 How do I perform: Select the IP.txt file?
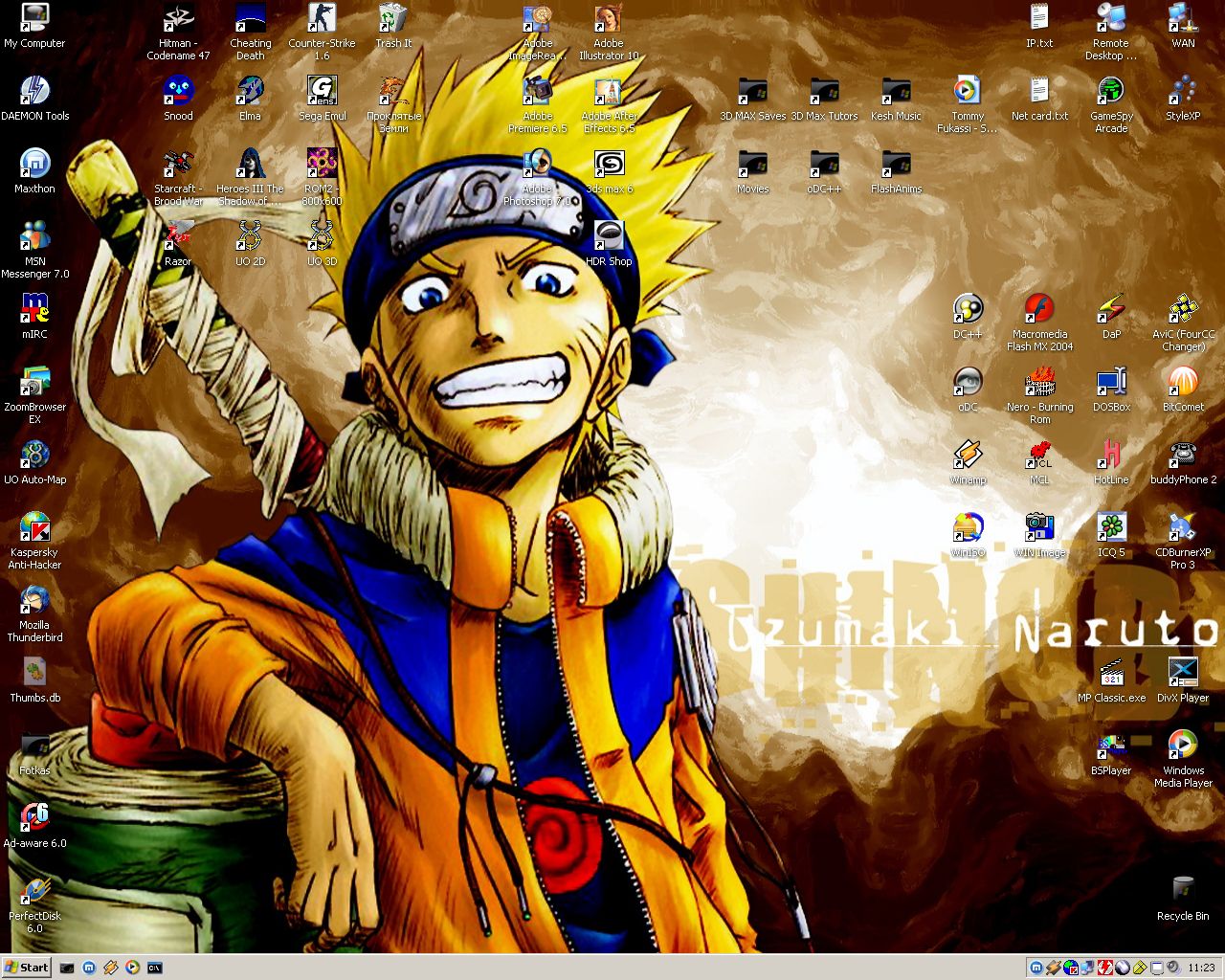click(1039, 26)
